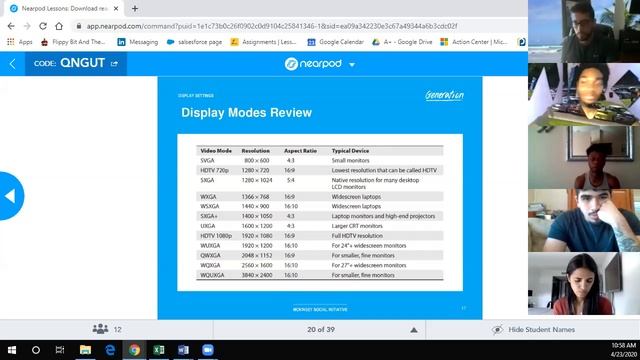Share the QNGUT code icon
Image resolution: width=640 pixels, height=360 pixels.
click(114, 64)
